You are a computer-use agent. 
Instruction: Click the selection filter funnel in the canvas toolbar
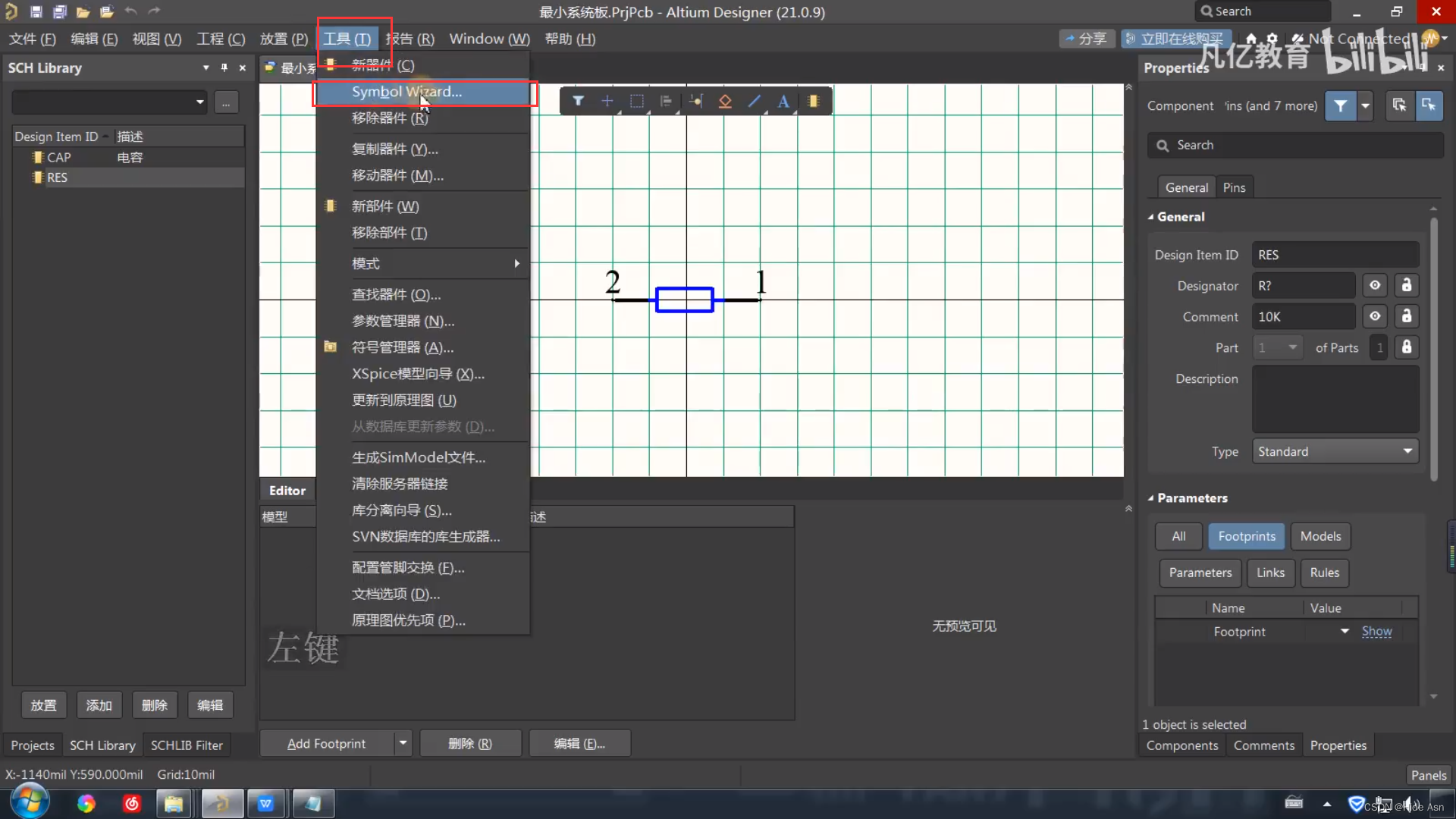(578, 101)
